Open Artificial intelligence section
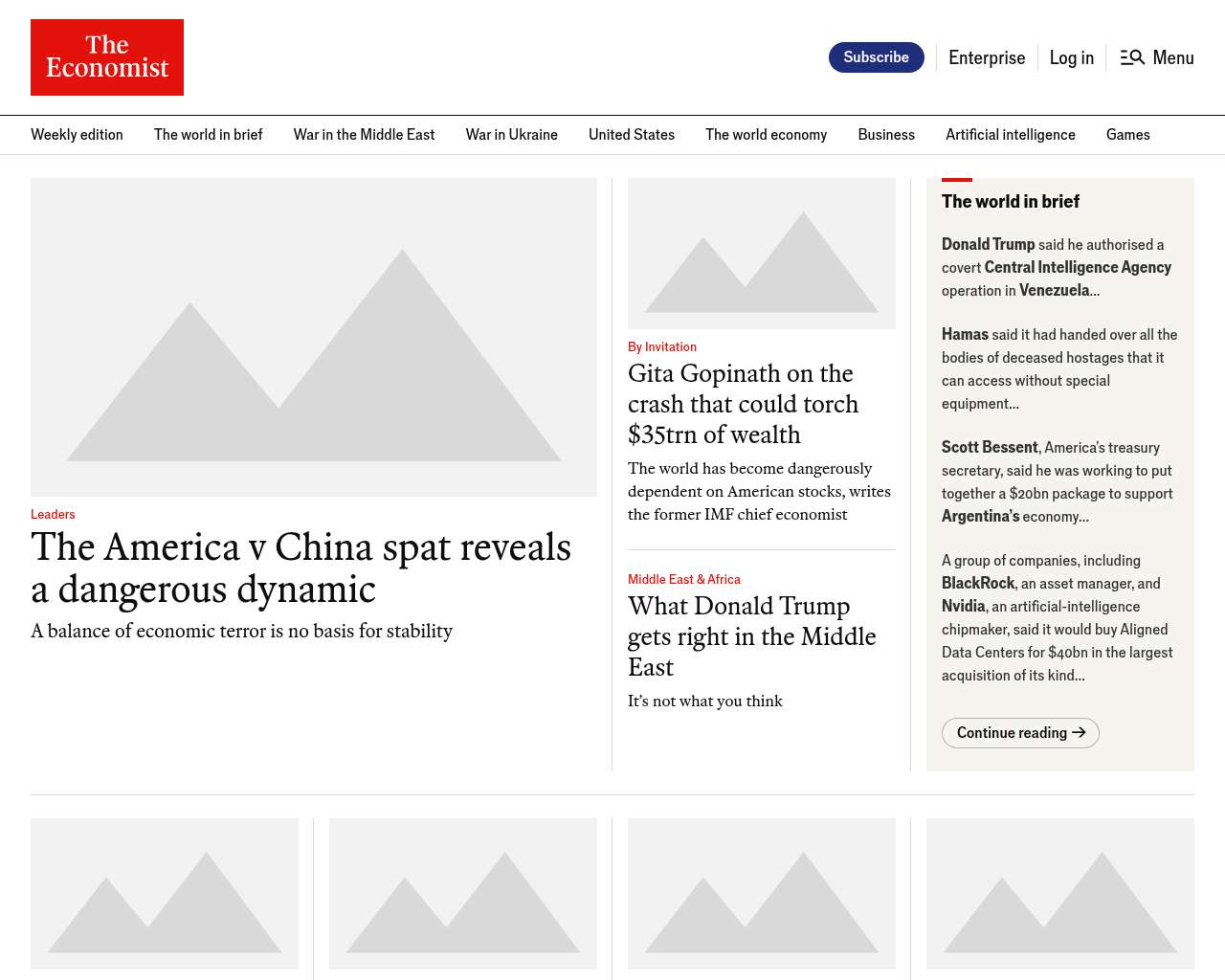The height and width of the screenshot is (980, 1225). (1011, 135)
